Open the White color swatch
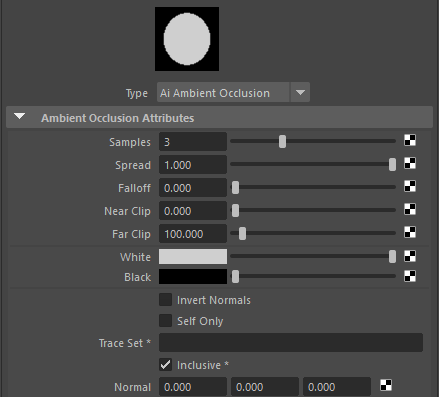The image size is (439, 397). click(193, 257)
